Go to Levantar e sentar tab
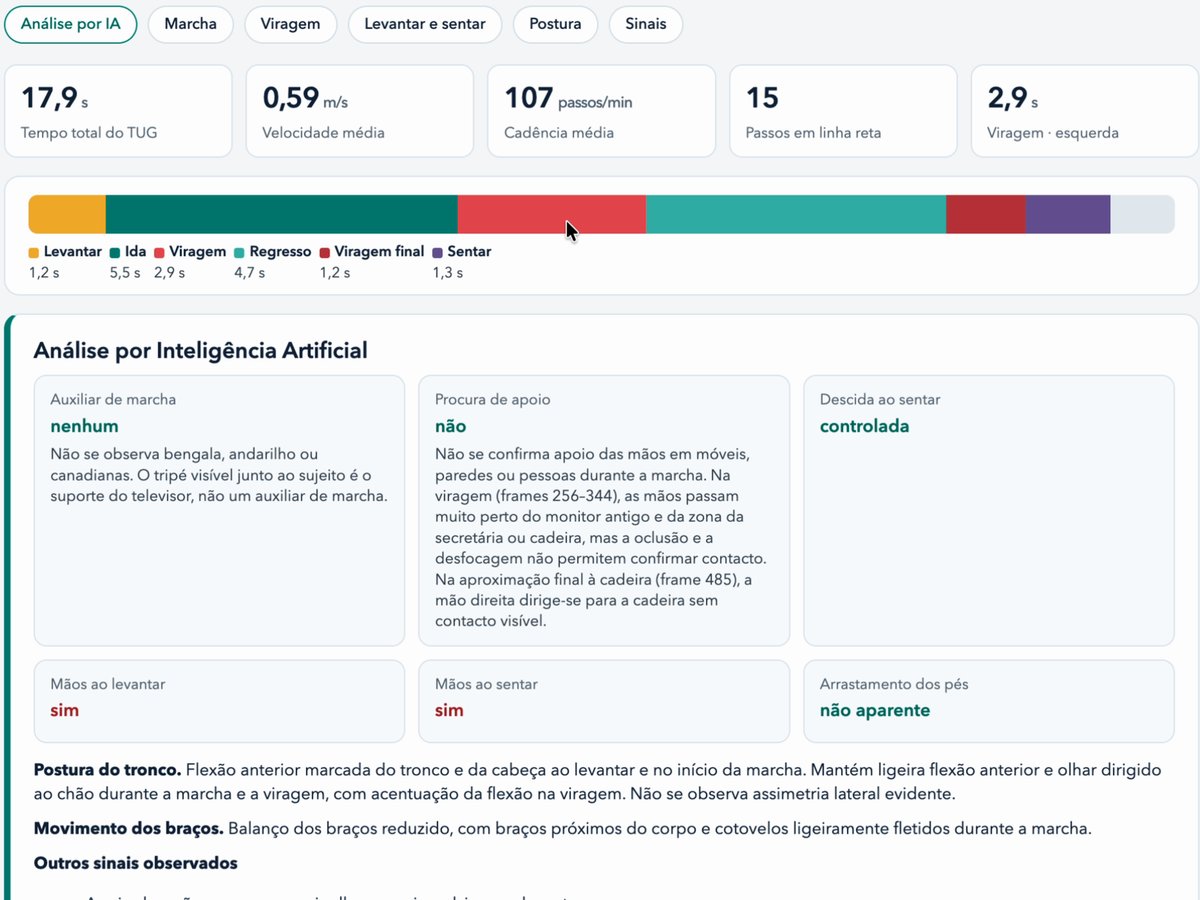 425,24
